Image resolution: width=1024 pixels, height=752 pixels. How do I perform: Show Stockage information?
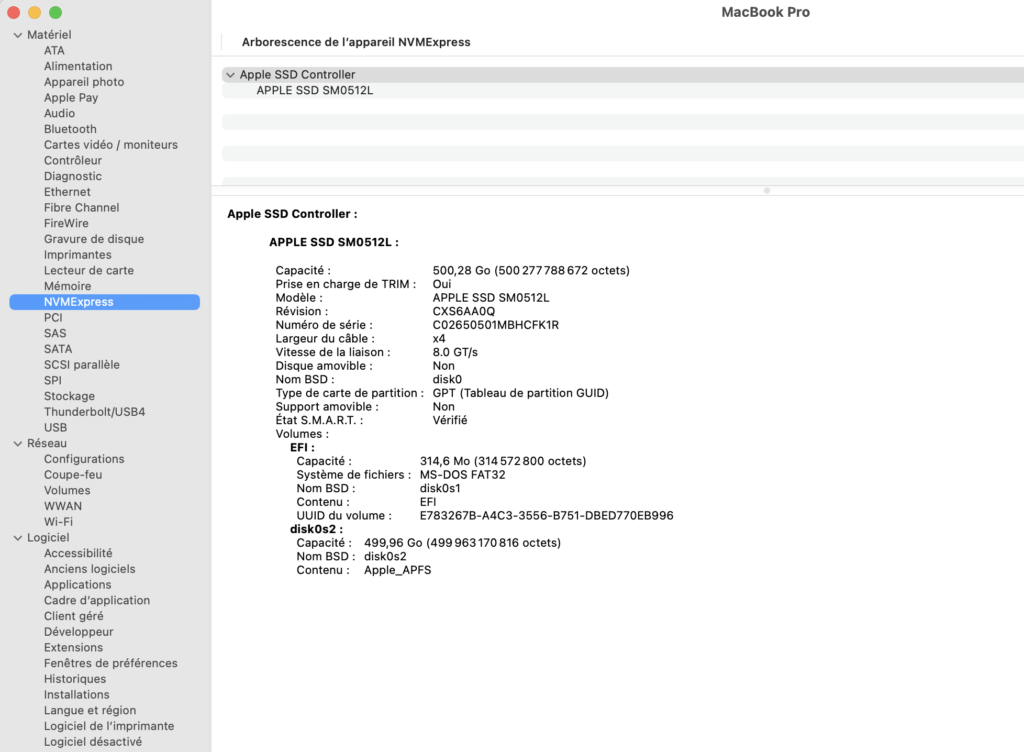69,396
